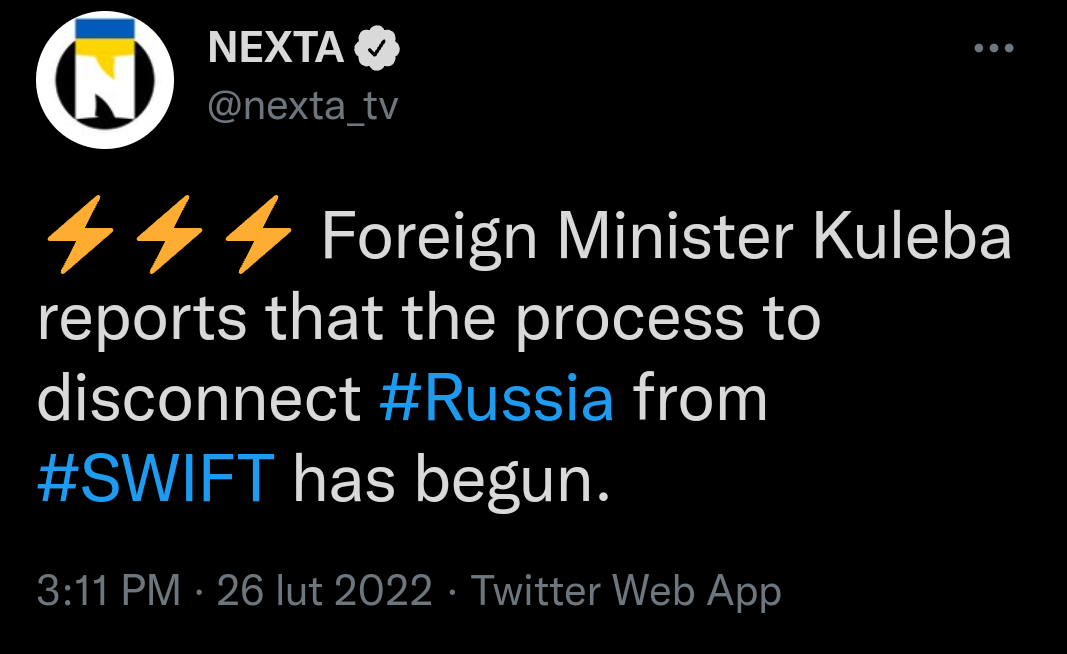
Task: Click the verified badge beside NEXTA
Action: pos(379,47)
